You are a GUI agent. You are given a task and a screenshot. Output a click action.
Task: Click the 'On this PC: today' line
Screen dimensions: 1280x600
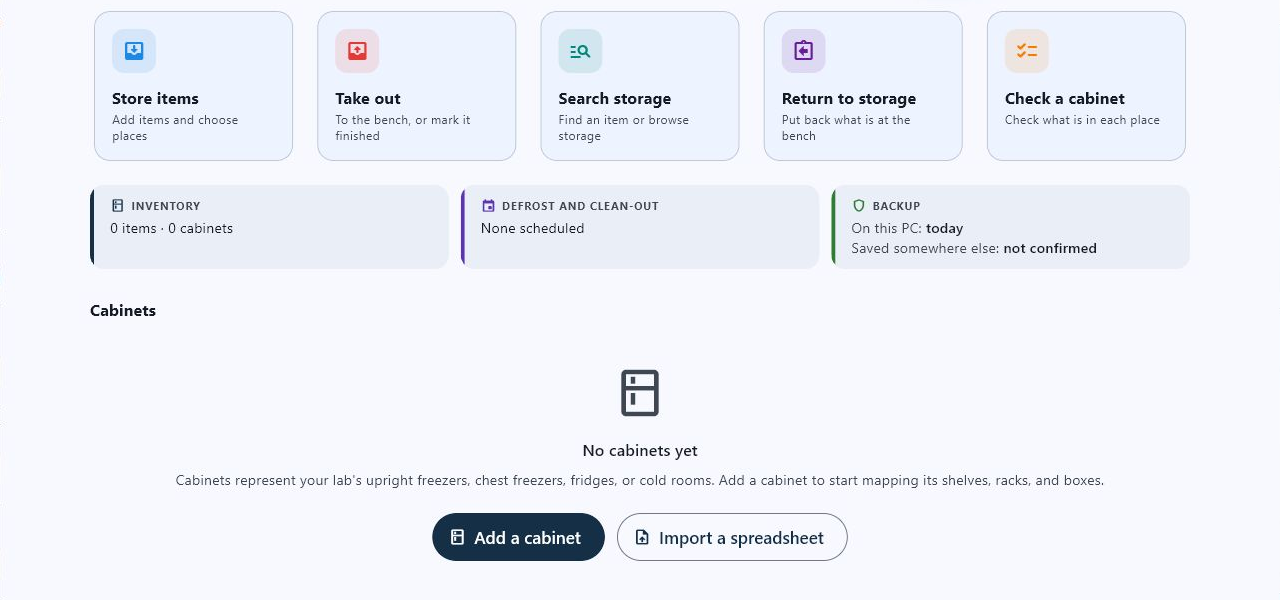[907, 228]
